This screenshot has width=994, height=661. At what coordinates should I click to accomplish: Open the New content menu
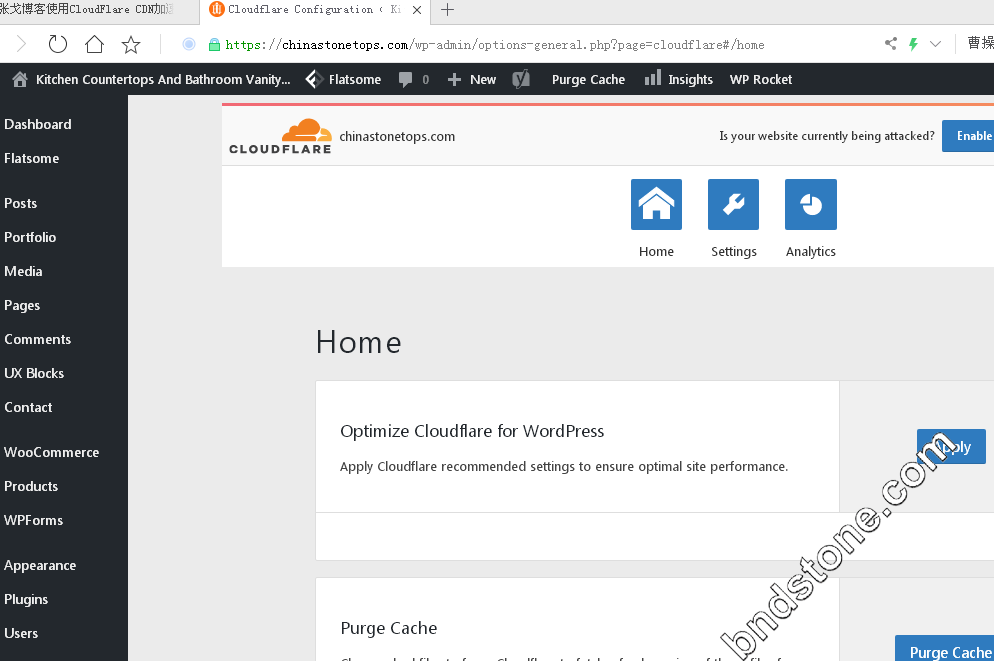[472, 79]
